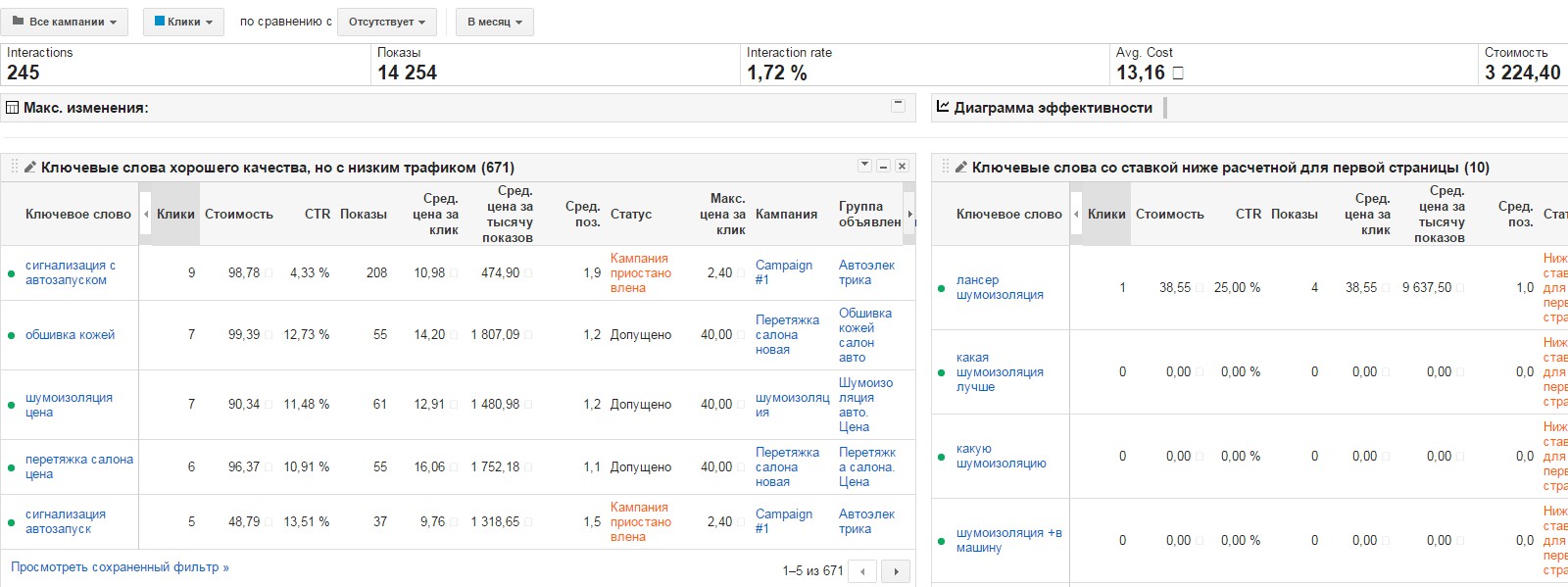Open the В месяц period dropdown

(x=494, y=22)
